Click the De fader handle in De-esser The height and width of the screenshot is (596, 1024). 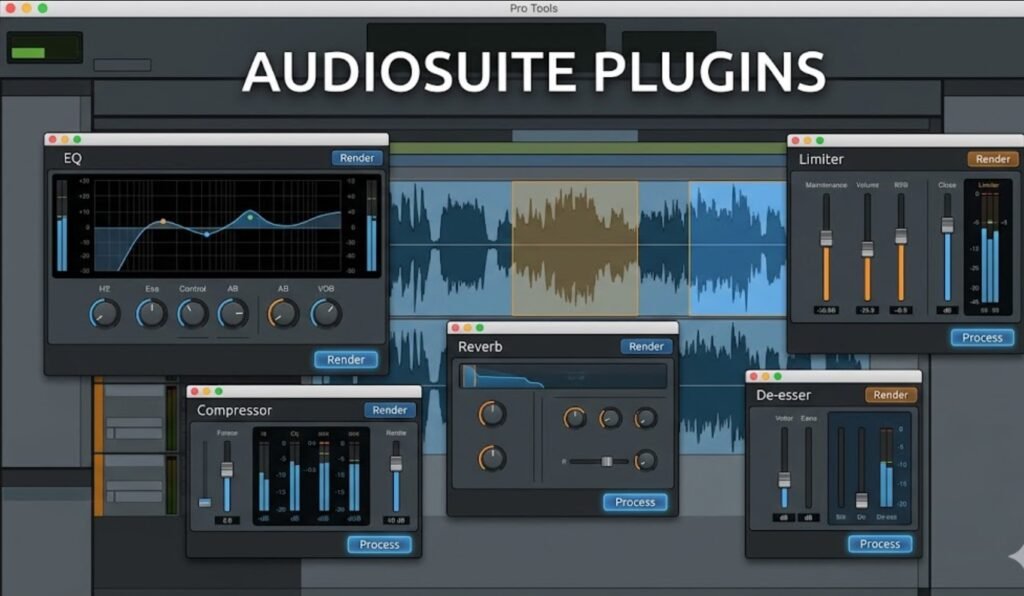[861, 501]
